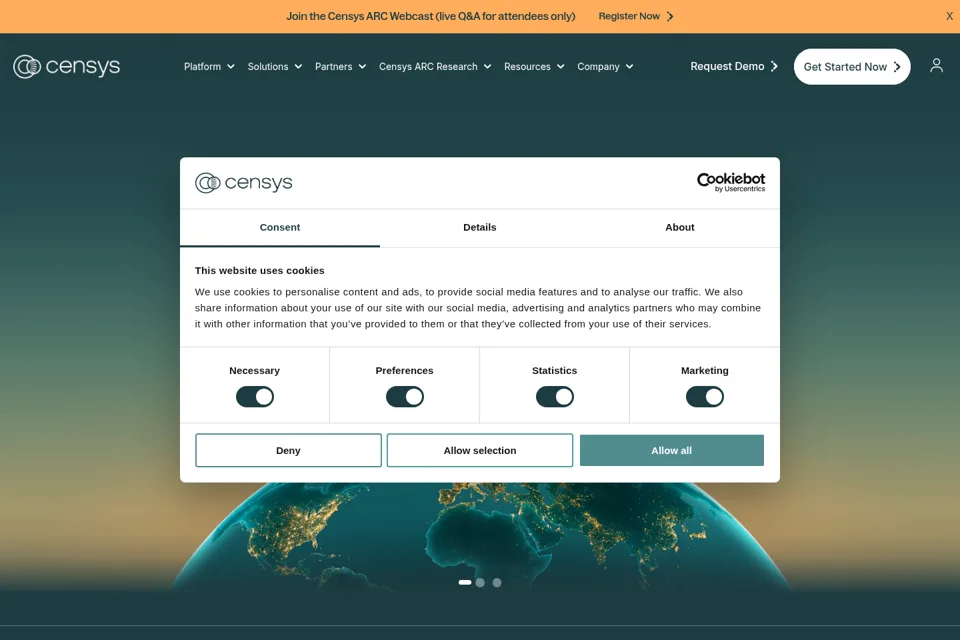Switch to the Details tab
Screen dimensions: 960x640
pos(479,227)
